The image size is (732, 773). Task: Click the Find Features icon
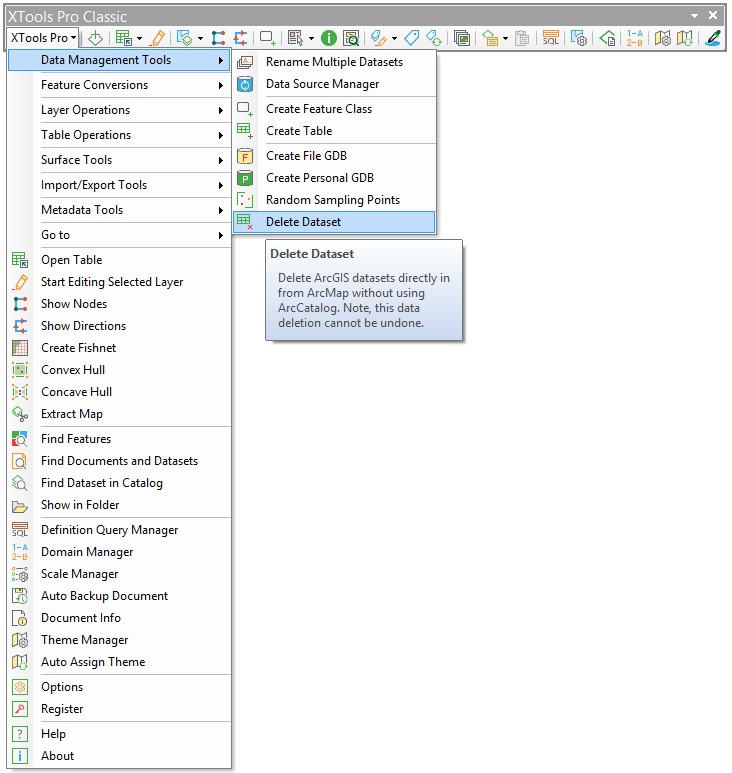[x=20, y=439]
